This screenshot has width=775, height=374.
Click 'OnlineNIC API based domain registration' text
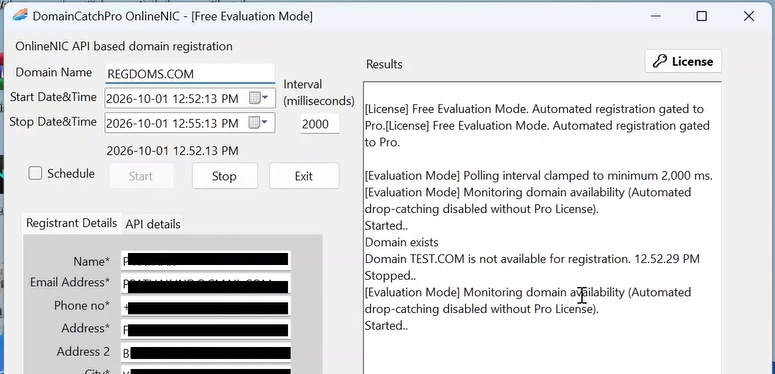pos(124,46)
